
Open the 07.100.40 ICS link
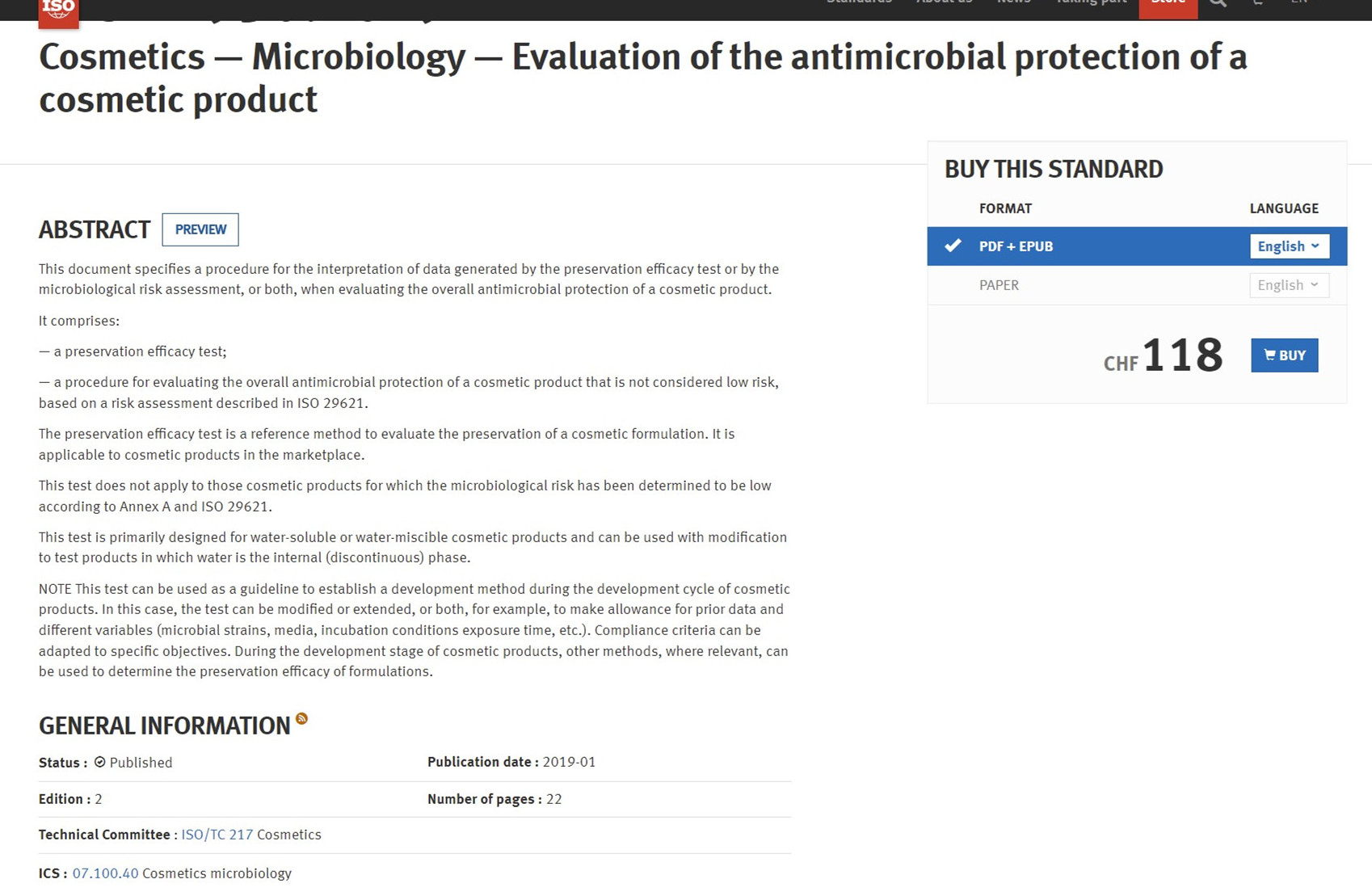tap(105, 873)
